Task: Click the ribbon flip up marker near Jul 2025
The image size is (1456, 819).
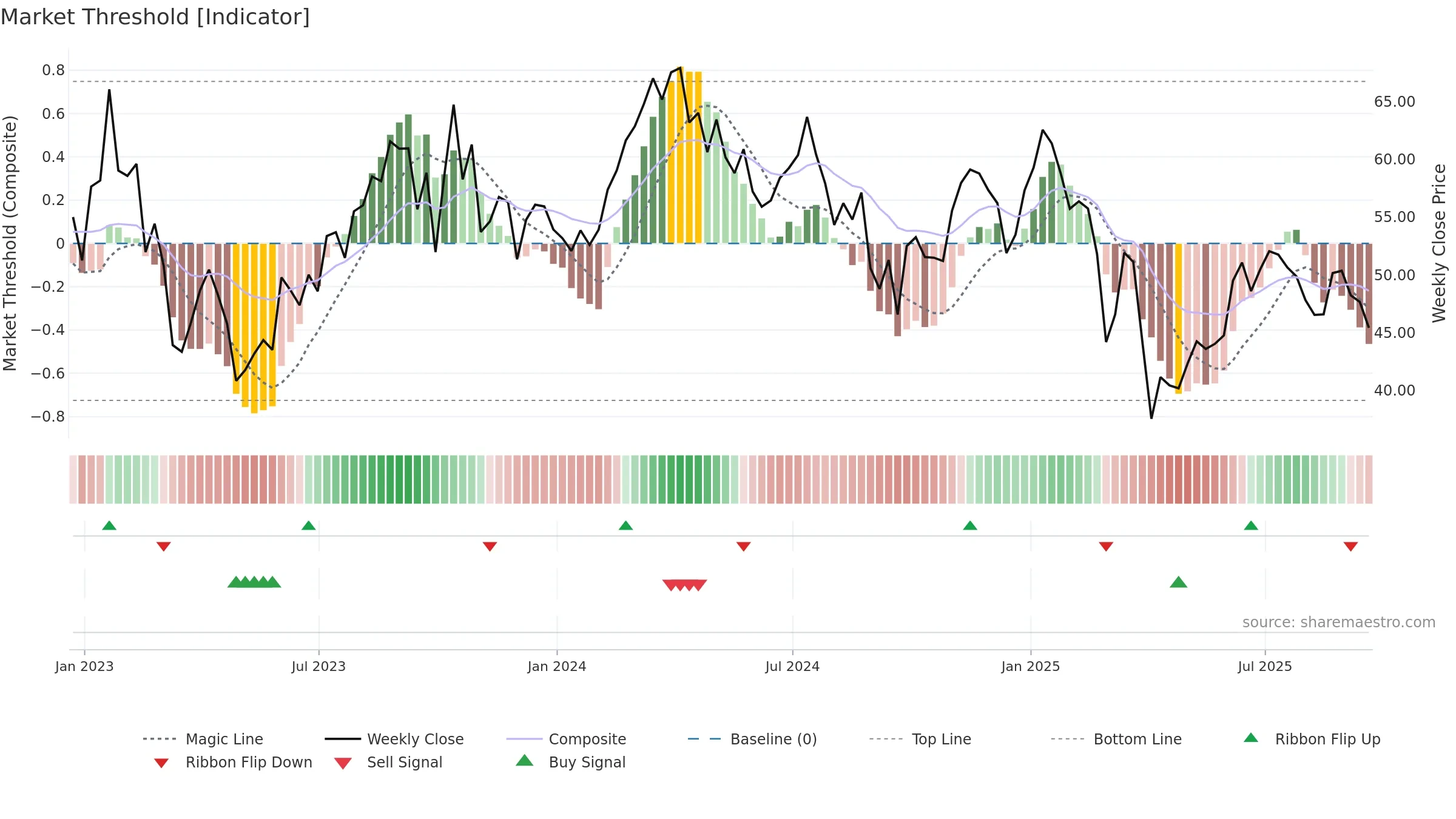Action: pyautogui.click(x=1251, y=525)
